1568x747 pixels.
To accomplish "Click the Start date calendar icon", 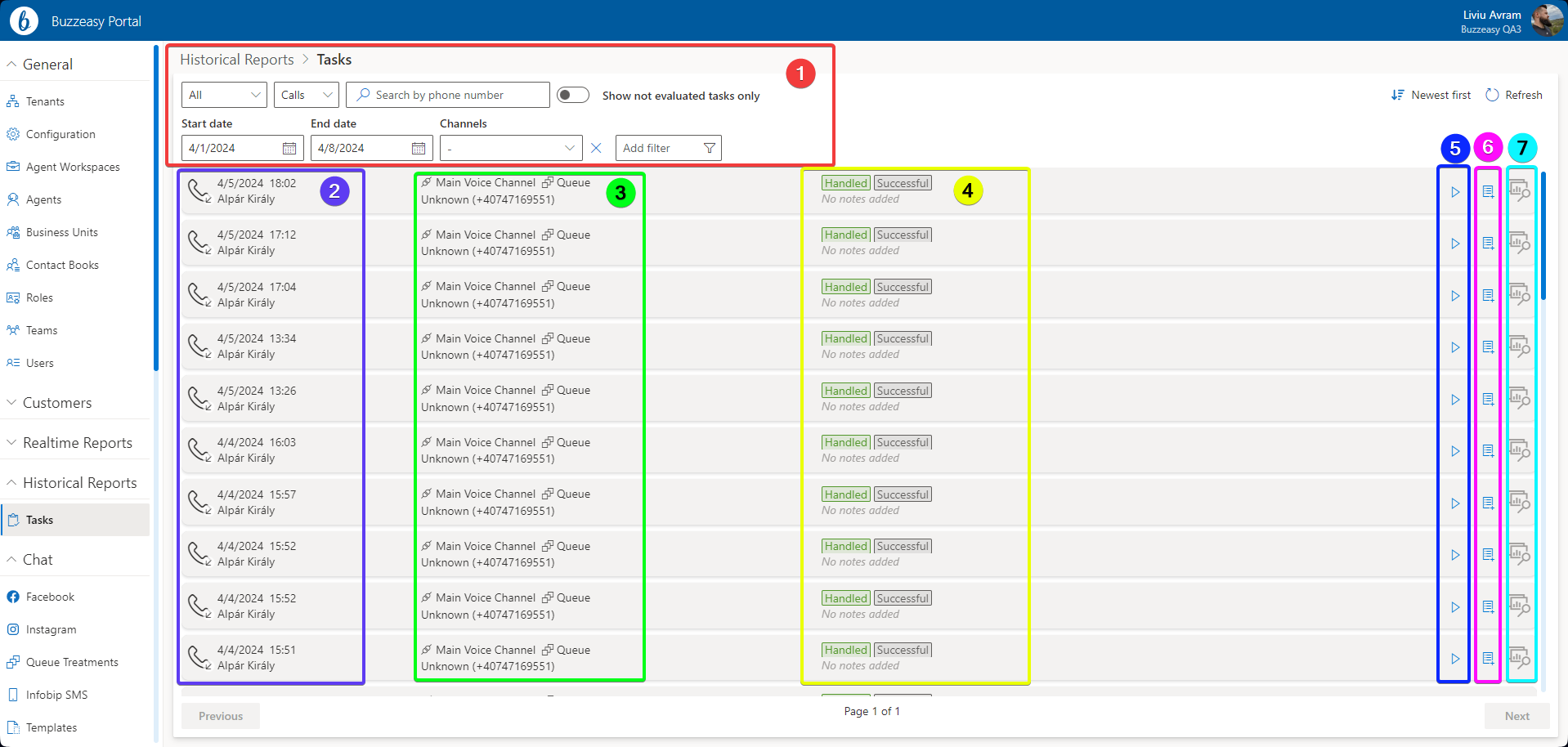I will coord(289,148).
